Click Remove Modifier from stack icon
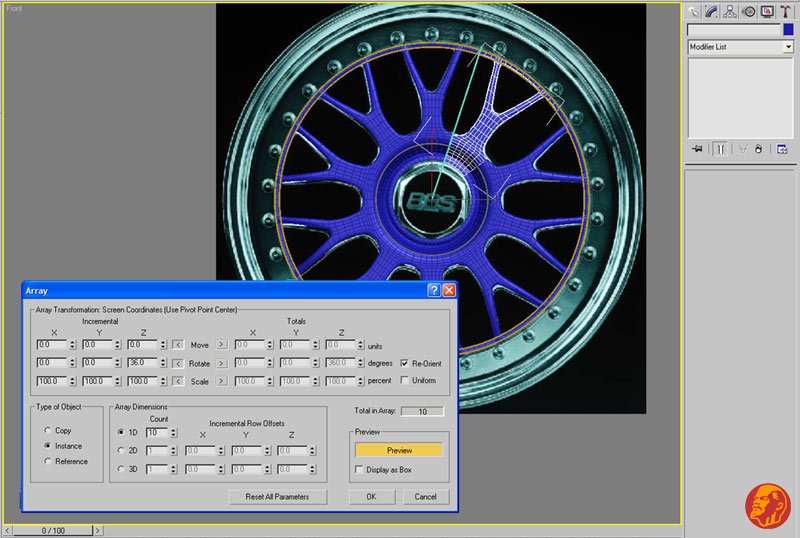Image resolution: width=800 pixels, height=538 pixels. tap(758, 149)
